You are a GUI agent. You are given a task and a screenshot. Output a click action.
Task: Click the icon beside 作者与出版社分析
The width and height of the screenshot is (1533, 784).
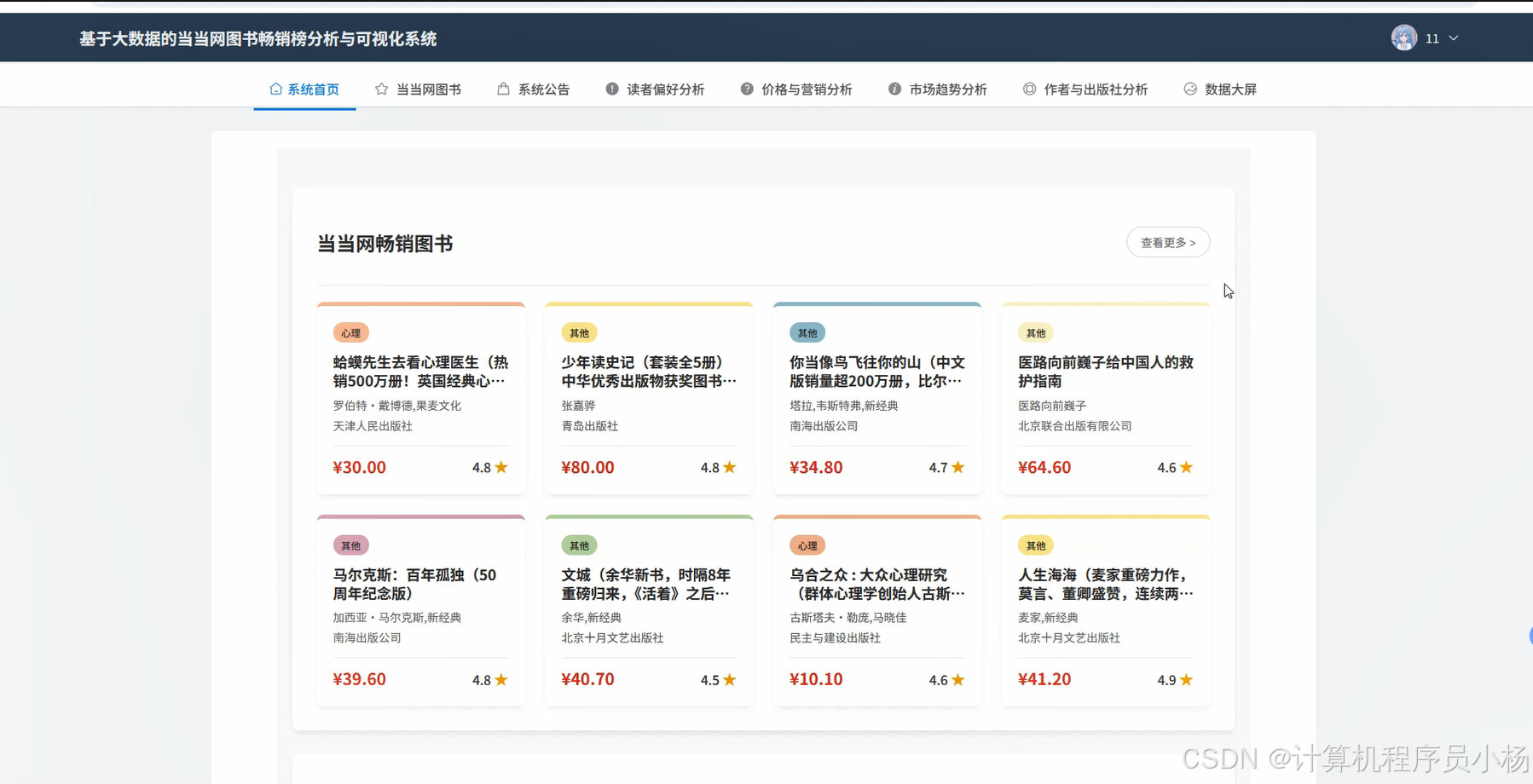click(1029, 89)
